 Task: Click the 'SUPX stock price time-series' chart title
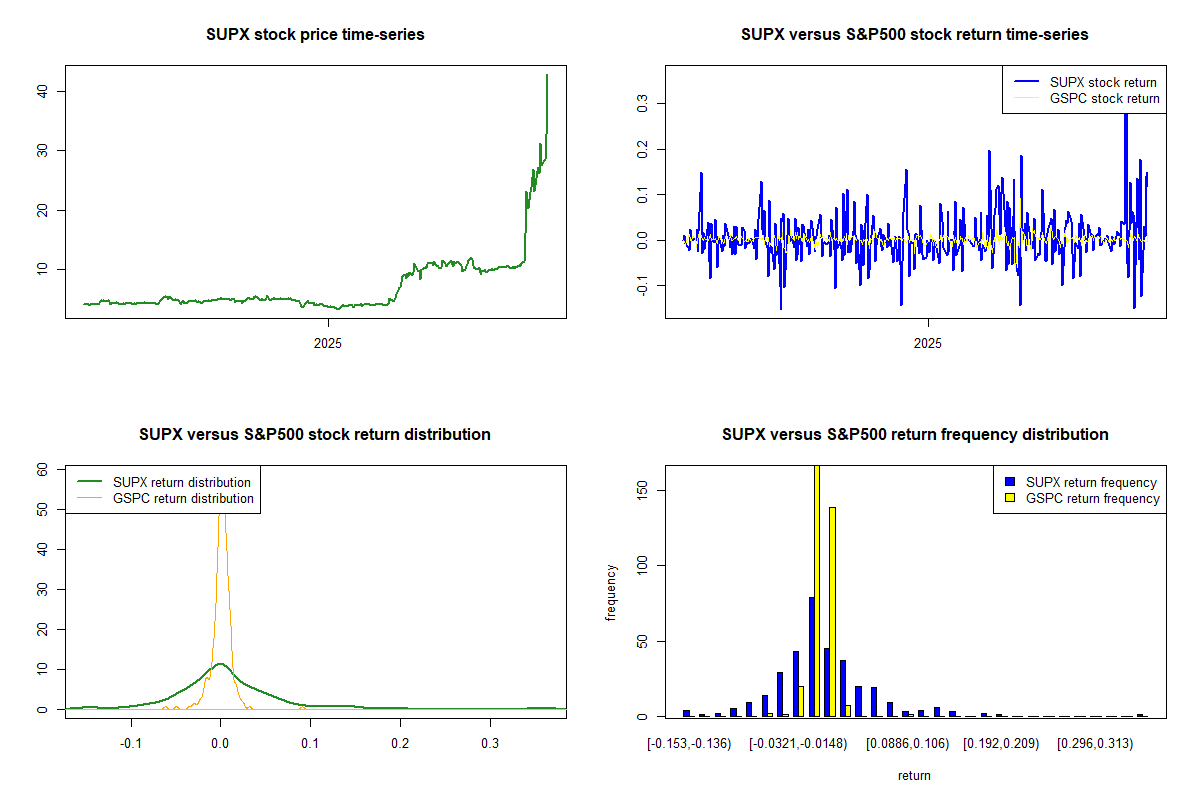click(x=315, y=35)
